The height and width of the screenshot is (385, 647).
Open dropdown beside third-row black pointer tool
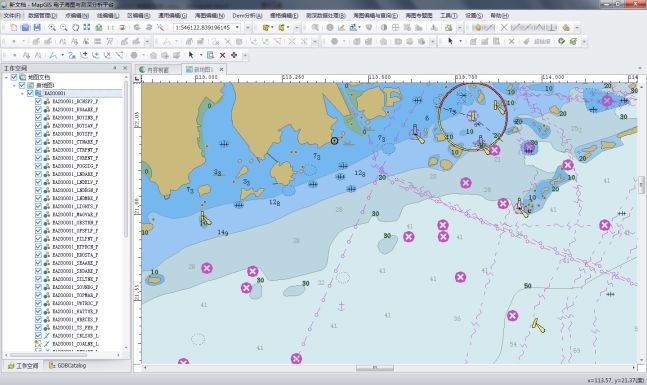pos(201,55)
